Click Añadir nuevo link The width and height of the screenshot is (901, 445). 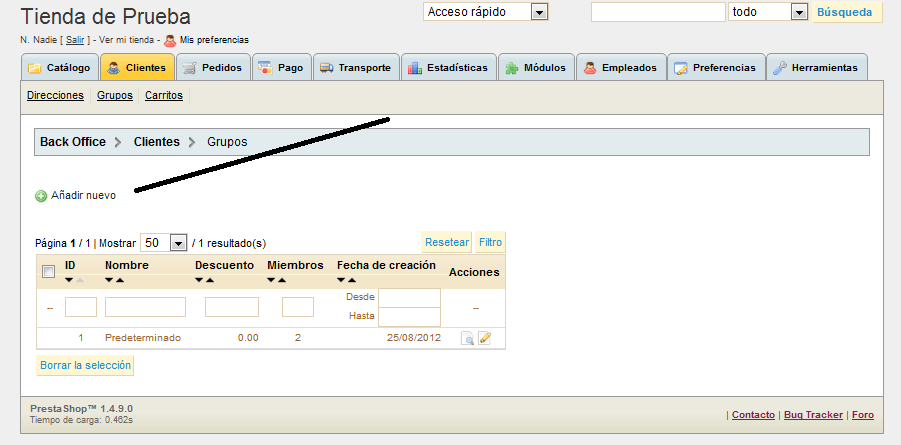pos(83,196)
